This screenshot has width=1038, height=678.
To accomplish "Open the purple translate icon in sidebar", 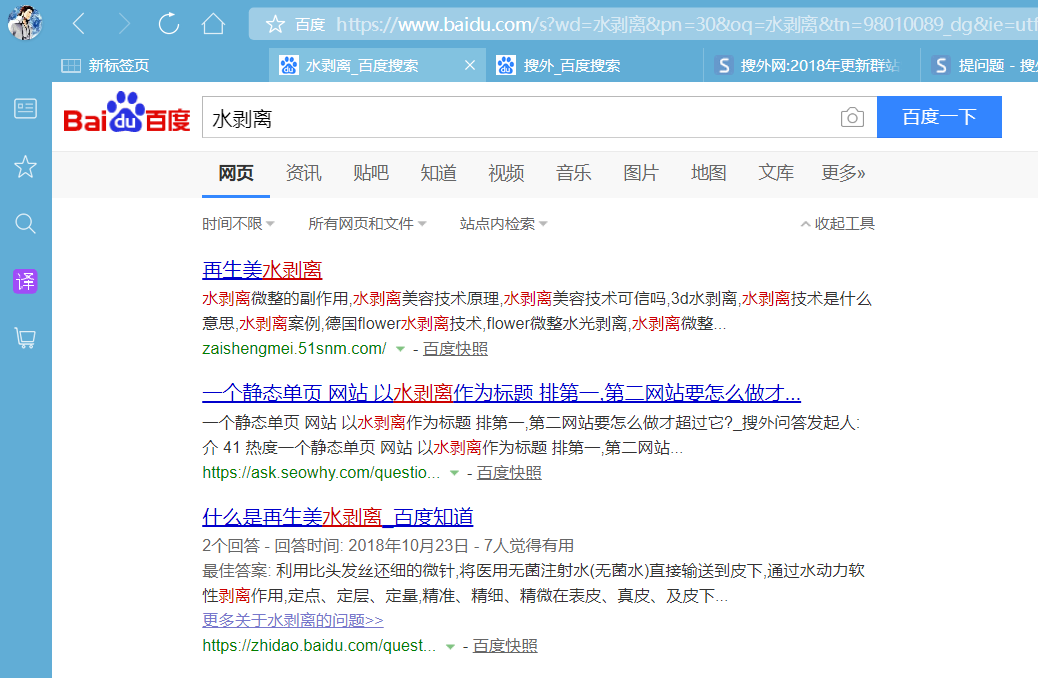I will click(25, 281).
